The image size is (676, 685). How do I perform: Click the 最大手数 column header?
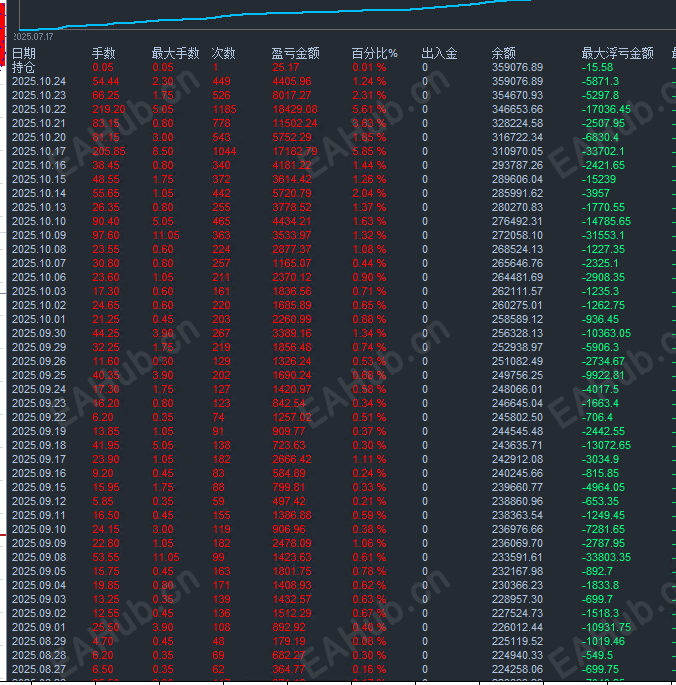175,54
